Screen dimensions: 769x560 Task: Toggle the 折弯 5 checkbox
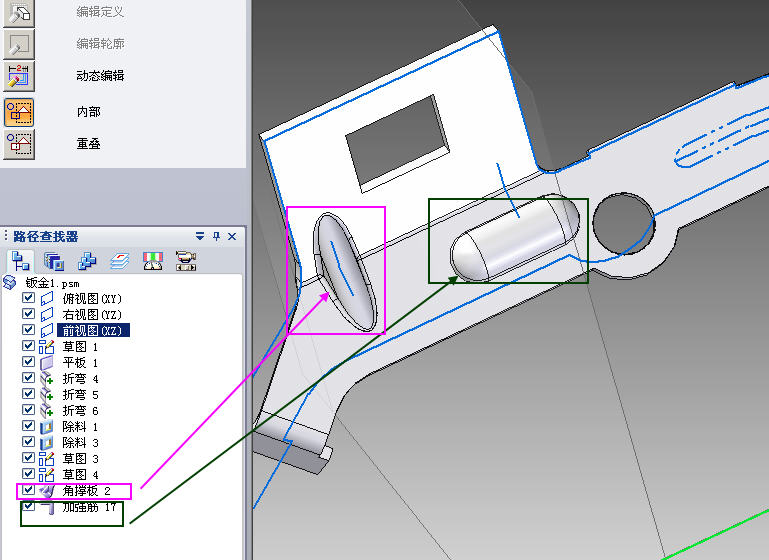pos(28,394)
